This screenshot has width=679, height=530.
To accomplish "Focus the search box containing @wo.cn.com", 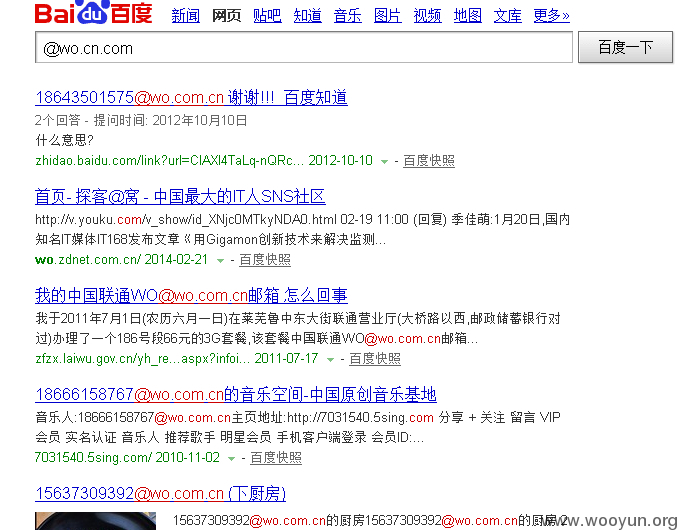I will pyautogui.click(x=304, y=47).
